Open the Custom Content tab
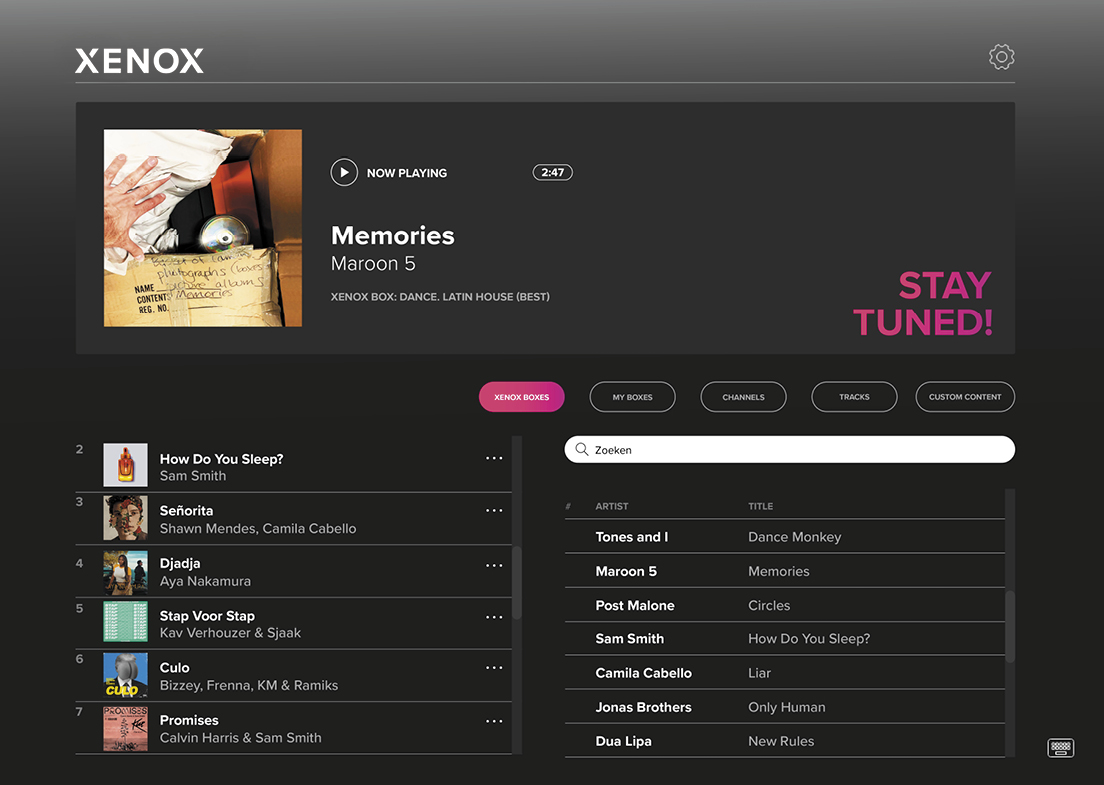 (965, 397)
